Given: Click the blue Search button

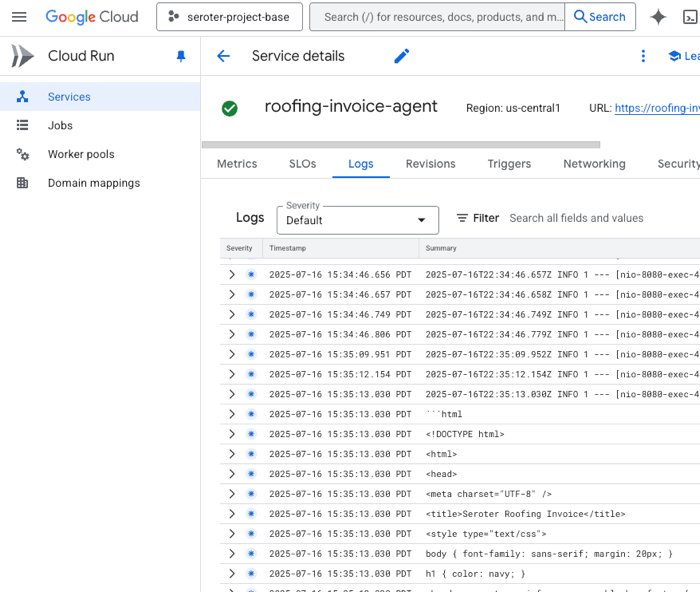Looking at the screenshot, I should pos(596,17).
